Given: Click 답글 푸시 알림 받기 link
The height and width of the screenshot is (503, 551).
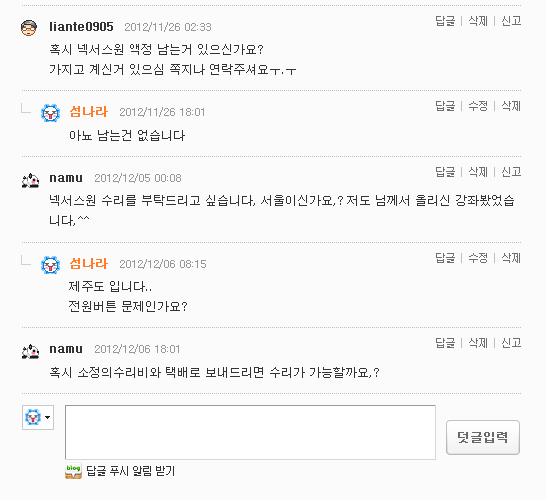Looking at the screenshot, I should coord(130,471).
